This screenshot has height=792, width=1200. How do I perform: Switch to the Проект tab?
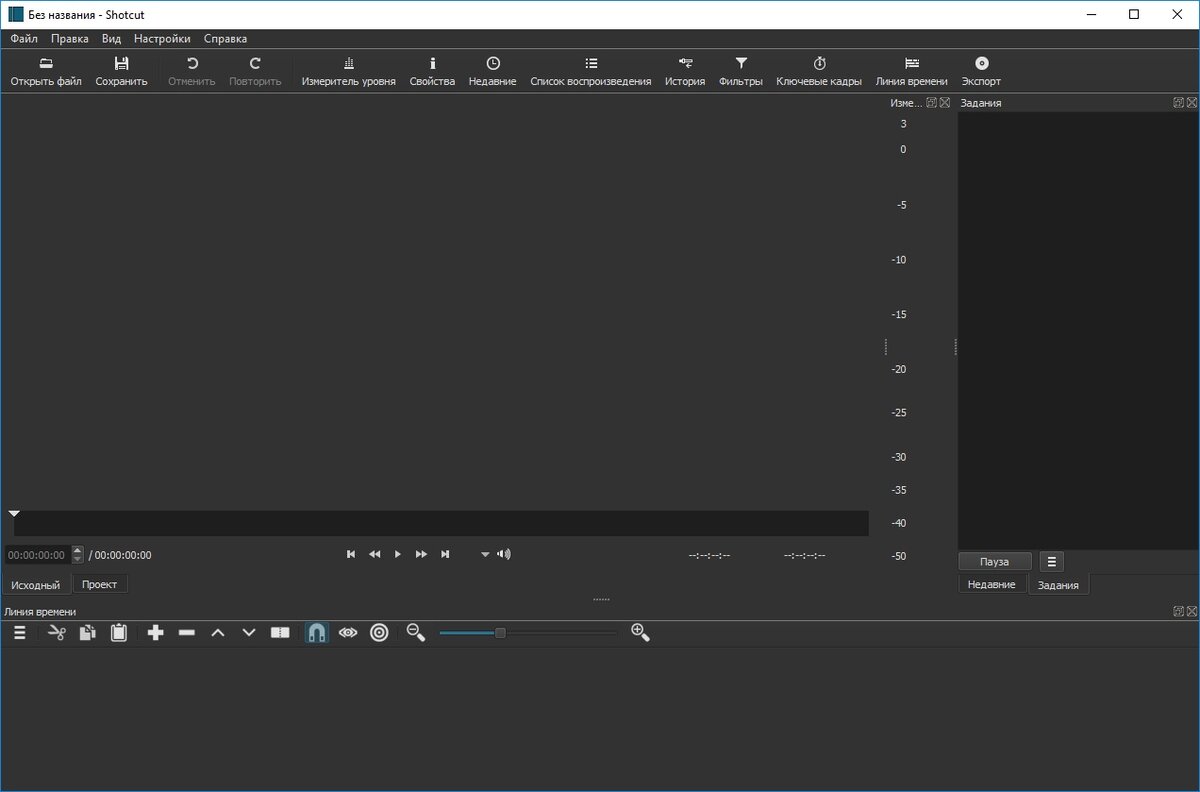pyautogui.click(x=100, y=585)
